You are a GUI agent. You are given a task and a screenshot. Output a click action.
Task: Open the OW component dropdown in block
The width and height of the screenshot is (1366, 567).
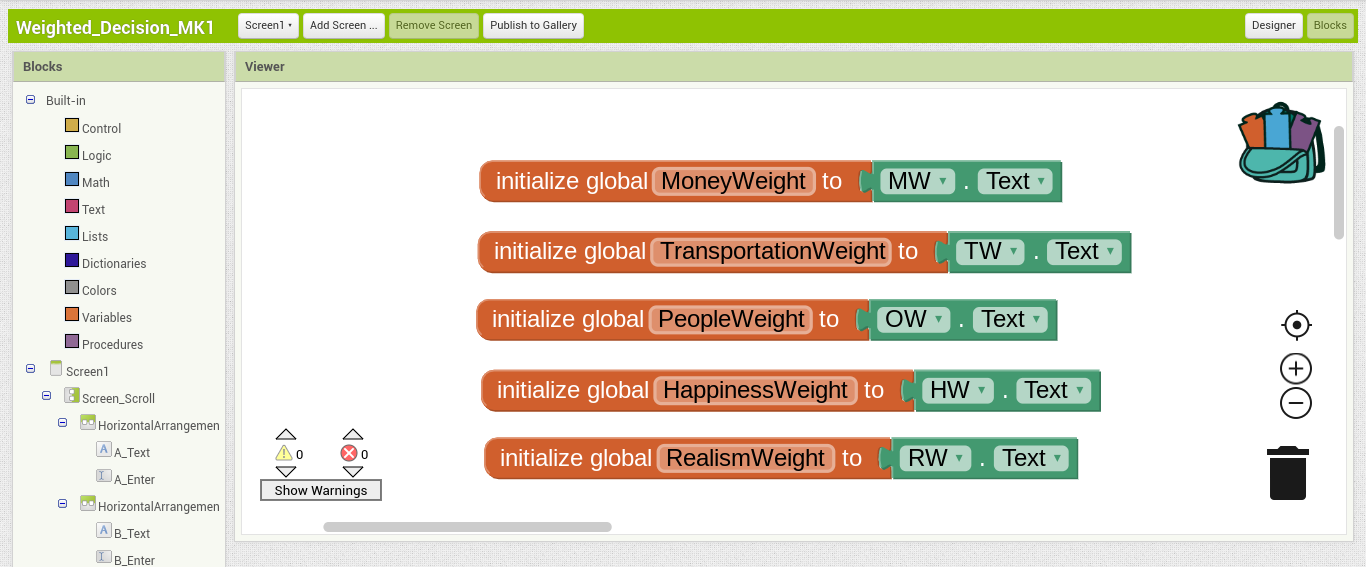click(913, 319)
